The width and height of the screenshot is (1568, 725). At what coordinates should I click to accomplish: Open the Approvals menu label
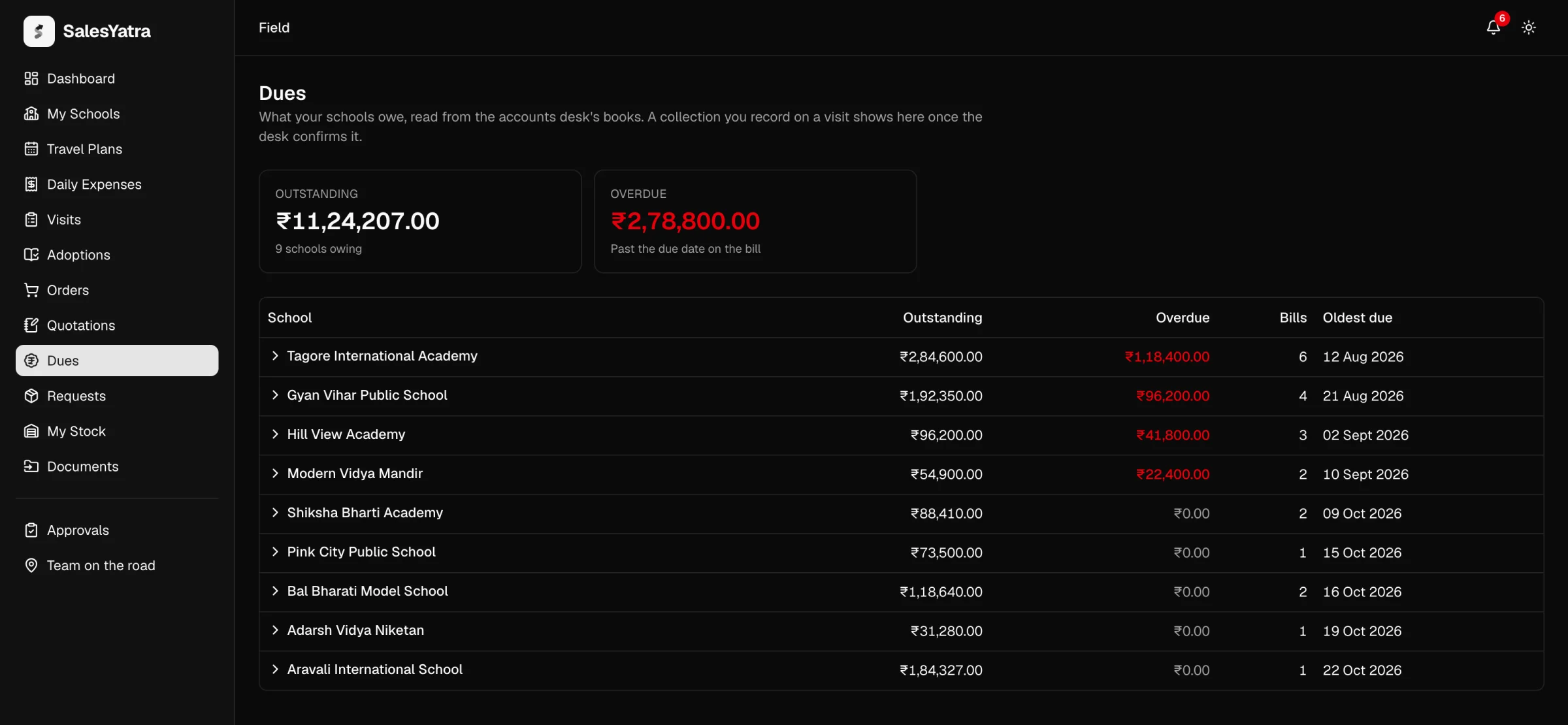(78, 530)
